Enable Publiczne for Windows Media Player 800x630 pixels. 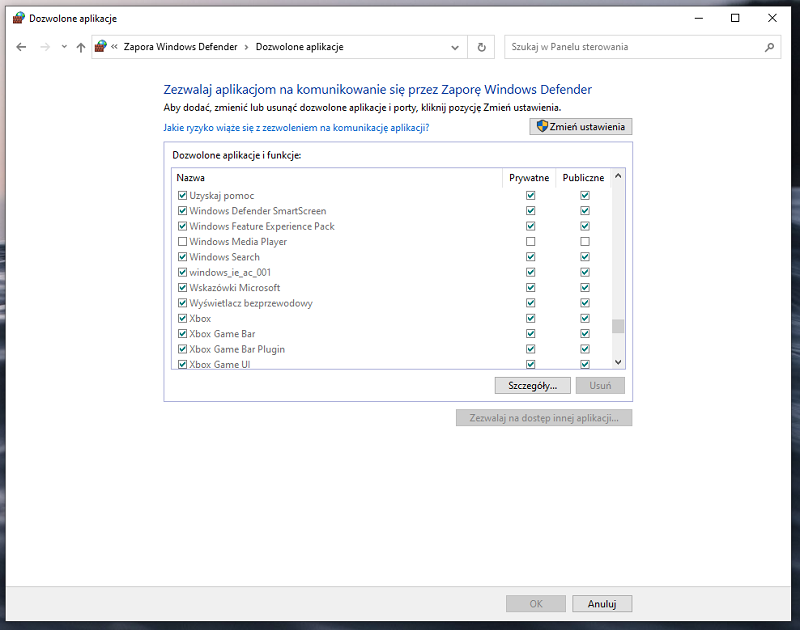585,241
